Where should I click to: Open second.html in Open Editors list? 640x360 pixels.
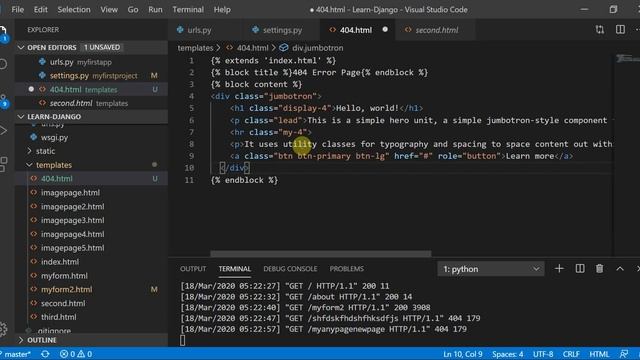click(92, 103)
